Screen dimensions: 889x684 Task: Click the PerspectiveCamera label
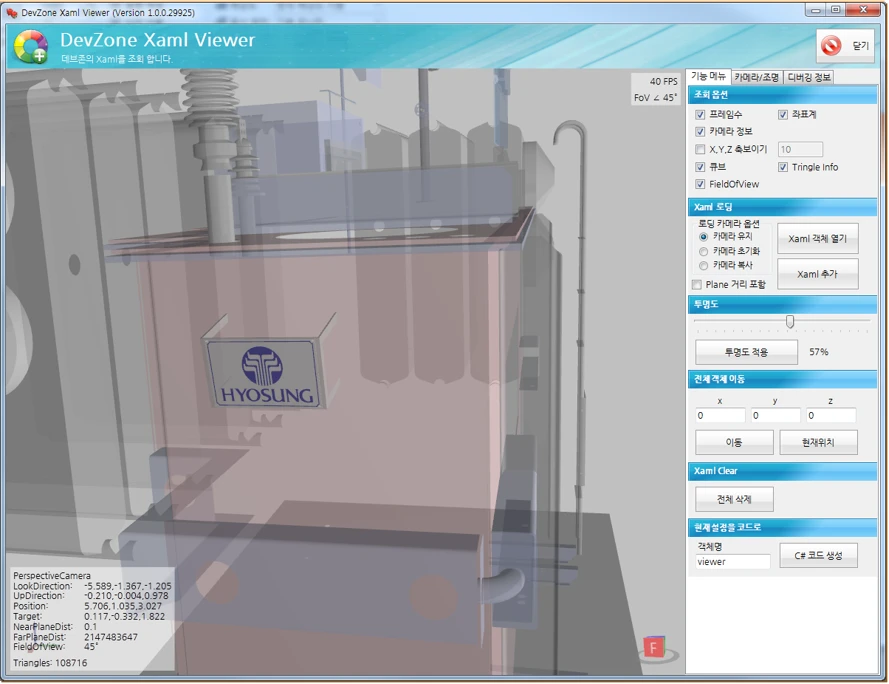coord(52,575)
